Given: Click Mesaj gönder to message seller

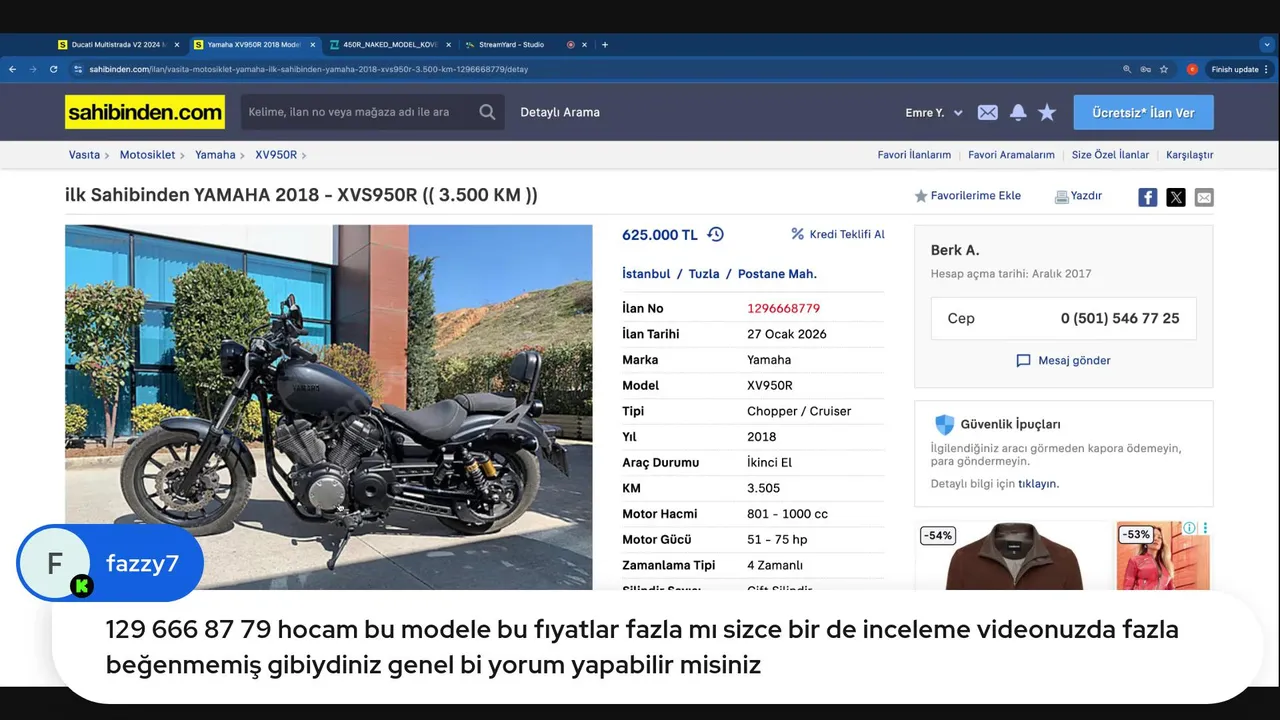Looking at the screenshot, I should pos(1064,360).
